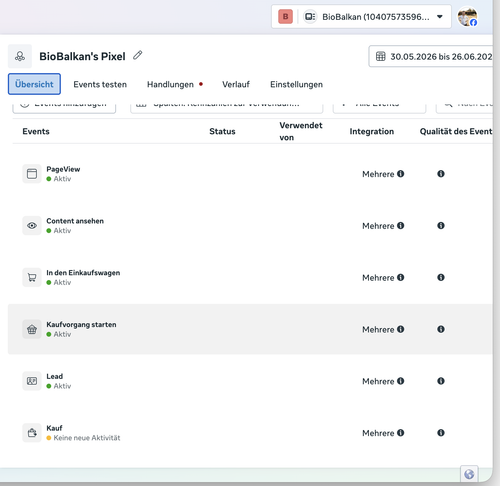Go to the Handlungen tab
This screenshot has width=500, height=486.
[170, 84]
